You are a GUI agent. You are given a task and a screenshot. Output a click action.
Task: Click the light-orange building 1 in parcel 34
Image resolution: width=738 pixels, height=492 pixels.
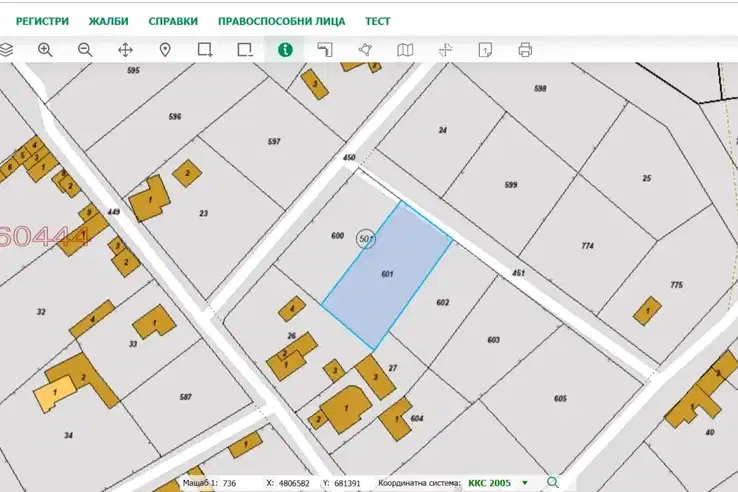[x=55, y=393]
